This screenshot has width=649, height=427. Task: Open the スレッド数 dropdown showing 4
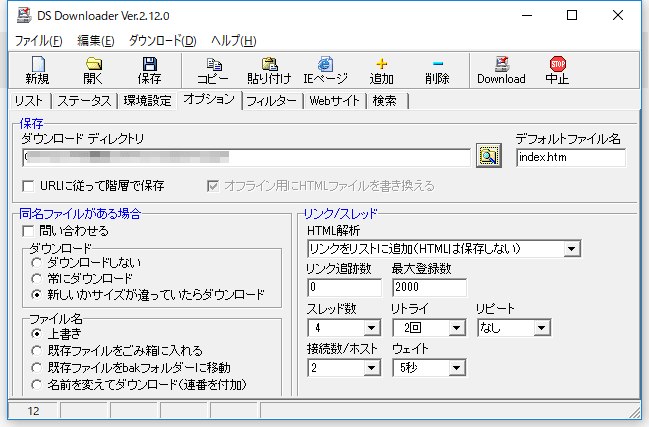click(x=372, y=328)
